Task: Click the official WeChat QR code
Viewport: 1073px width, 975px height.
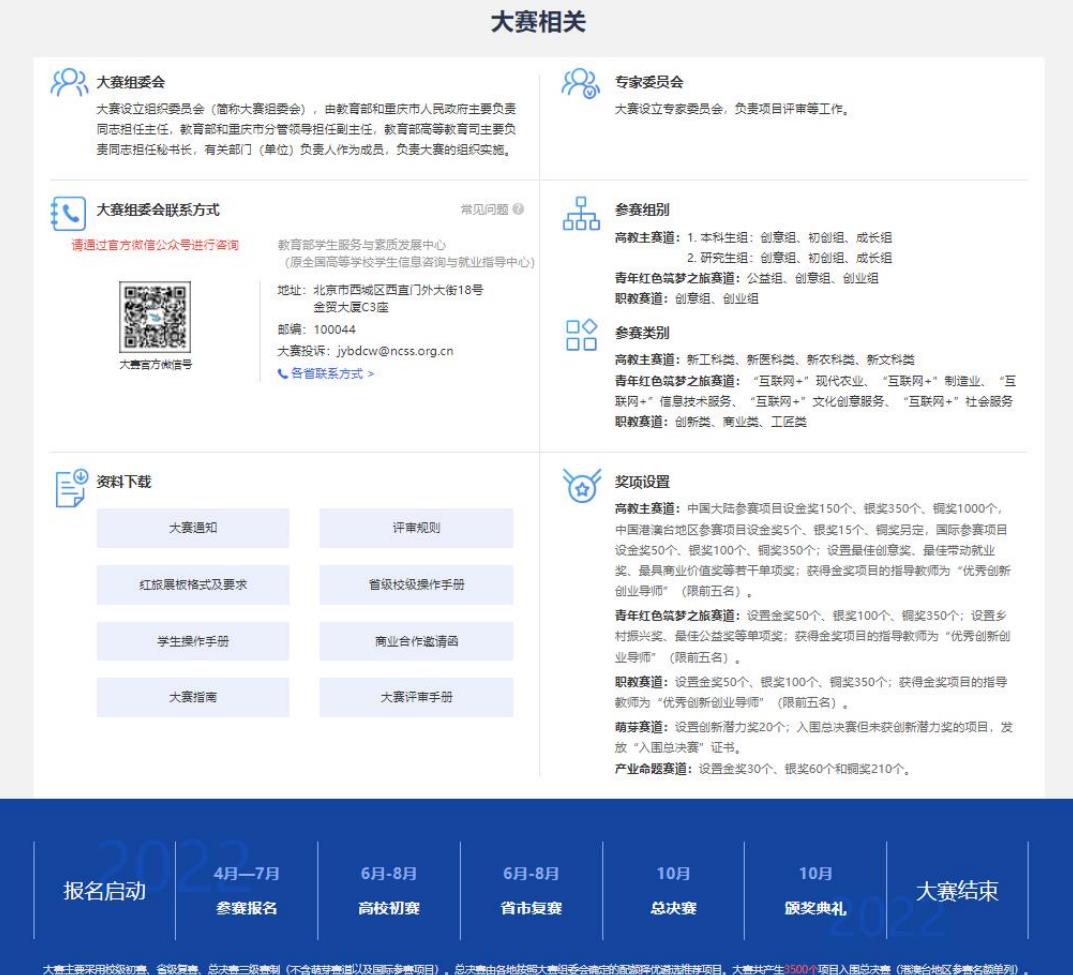Action: 153,317
